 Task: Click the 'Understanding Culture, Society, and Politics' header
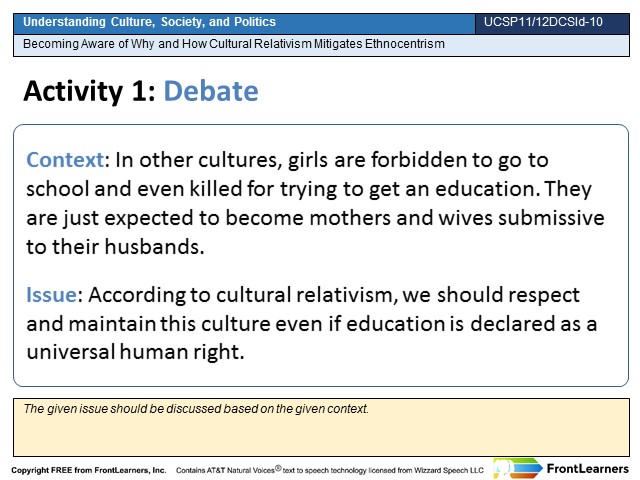pyautogui.click(x=149, y=22)
